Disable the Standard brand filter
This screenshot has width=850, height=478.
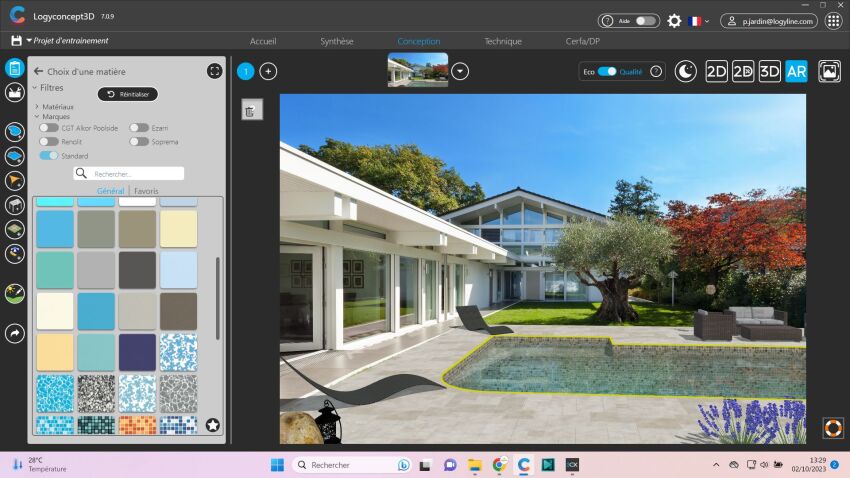click(x=48, y=156)
